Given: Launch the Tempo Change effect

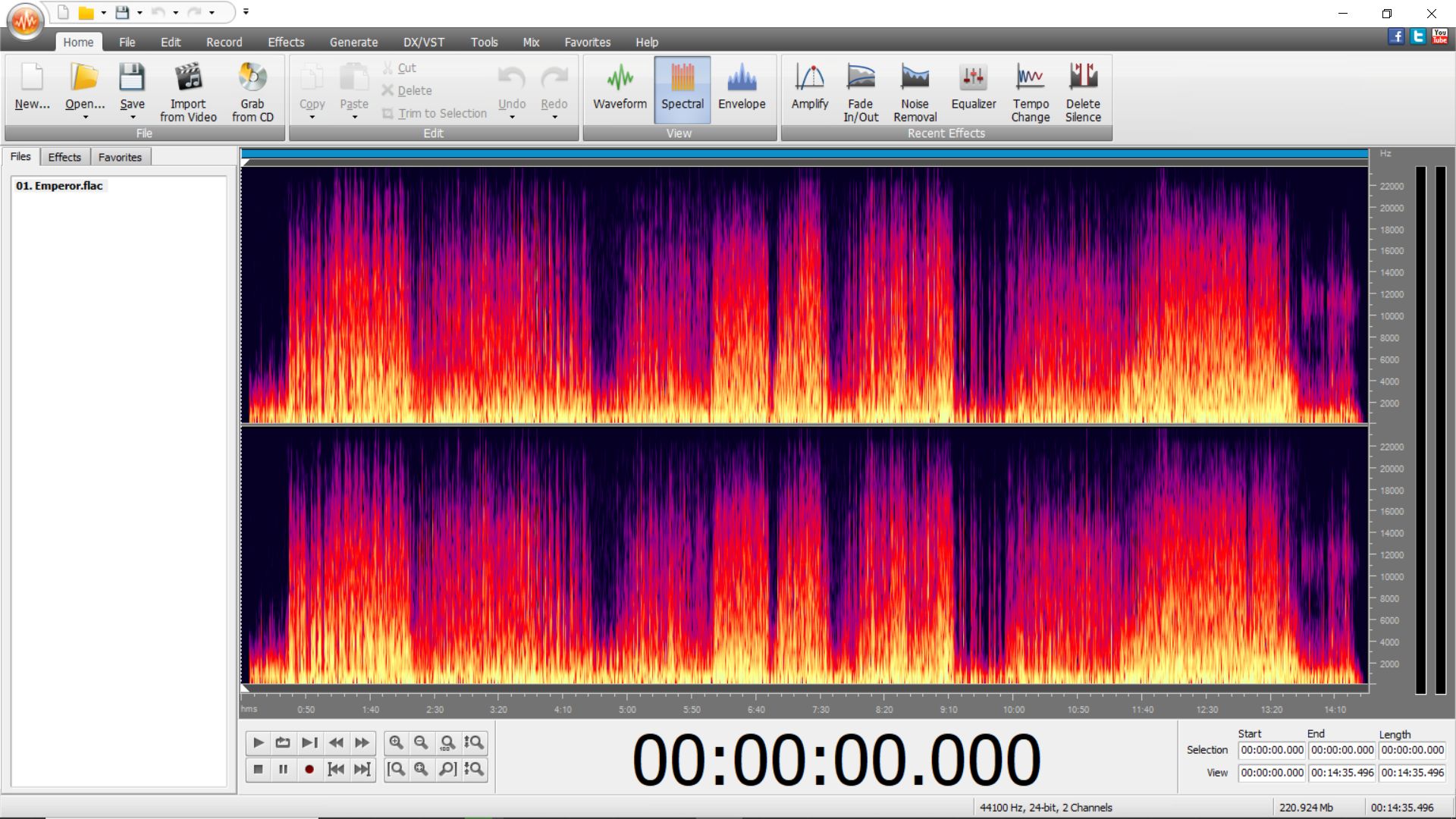Looking at the screenshot, I should pos(1030,89).
